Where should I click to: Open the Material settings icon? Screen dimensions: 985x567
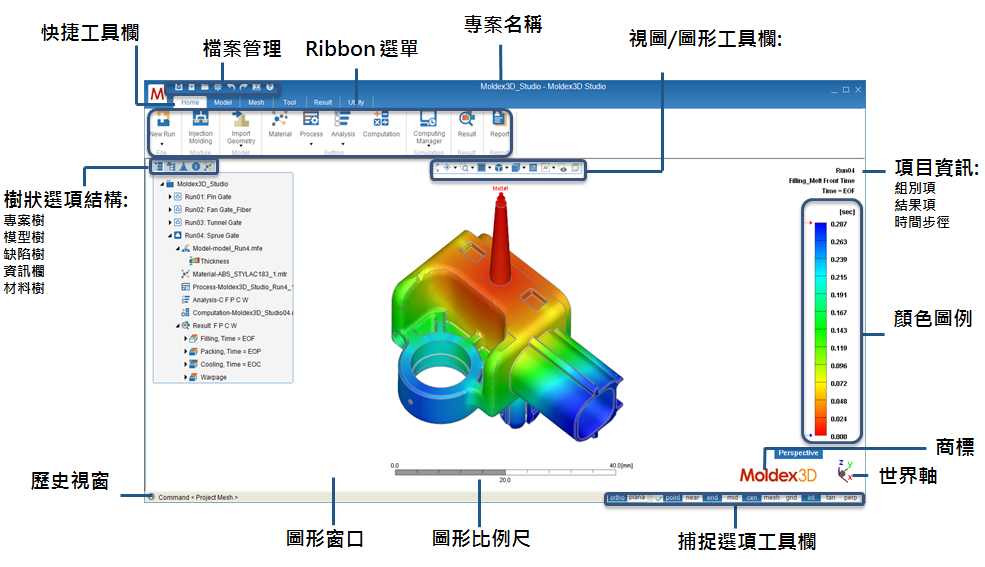[280, 118]
